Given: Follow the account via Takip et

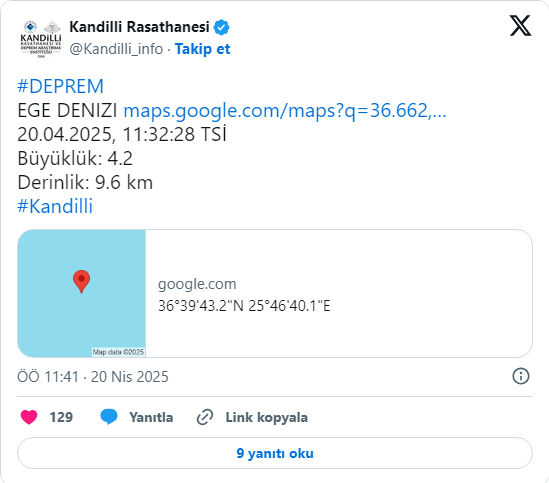Looking at the screenshot, I should click(202, 49).
